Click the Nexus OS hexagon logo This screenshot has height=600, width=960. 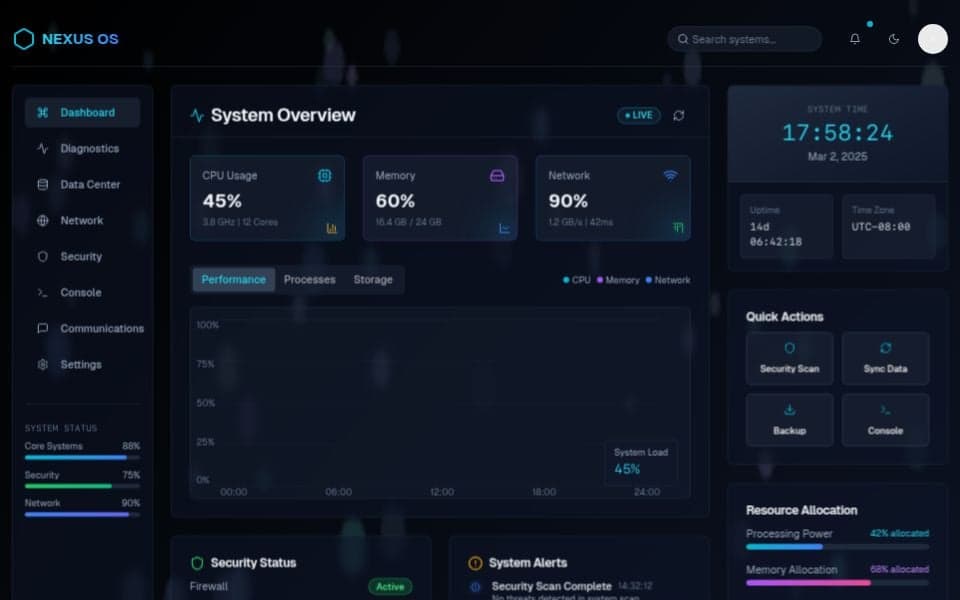coord(23,39)
